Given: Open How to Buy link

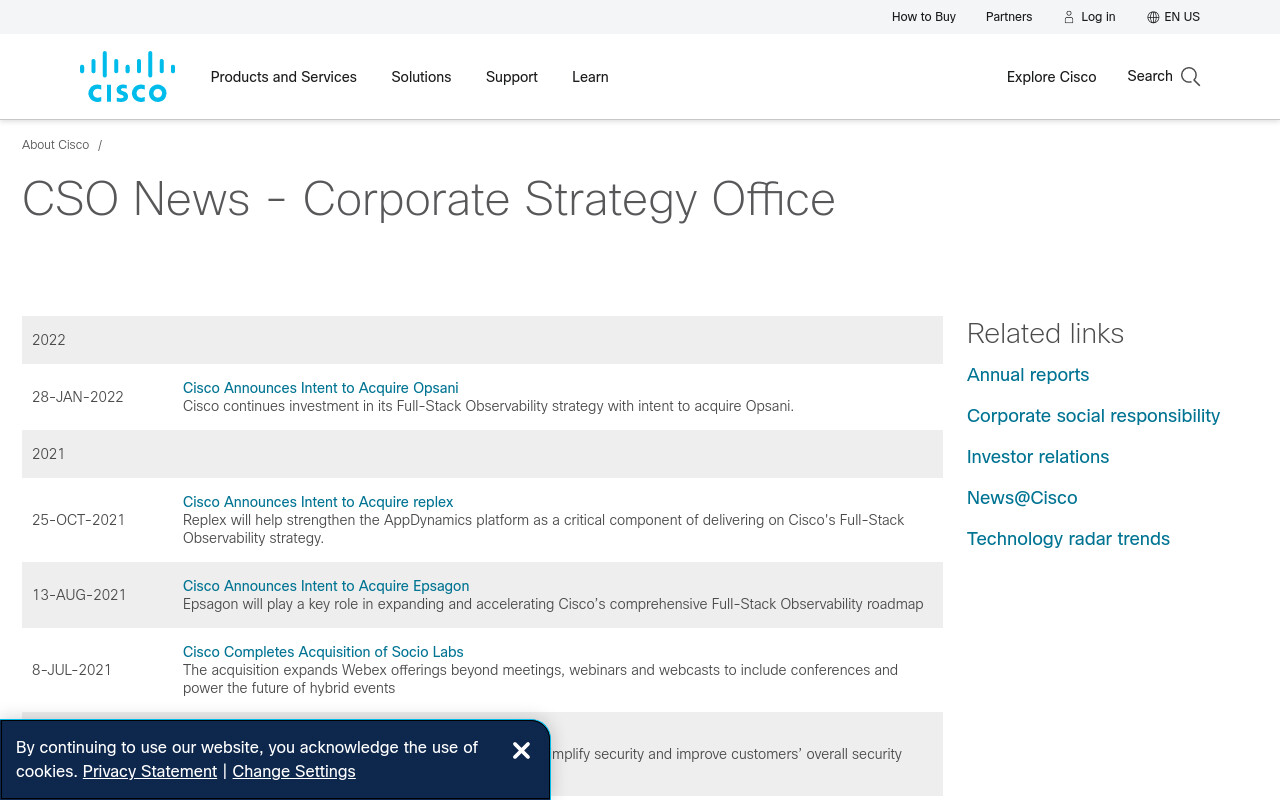Looking at the screenshot, I should pos(924,17).
